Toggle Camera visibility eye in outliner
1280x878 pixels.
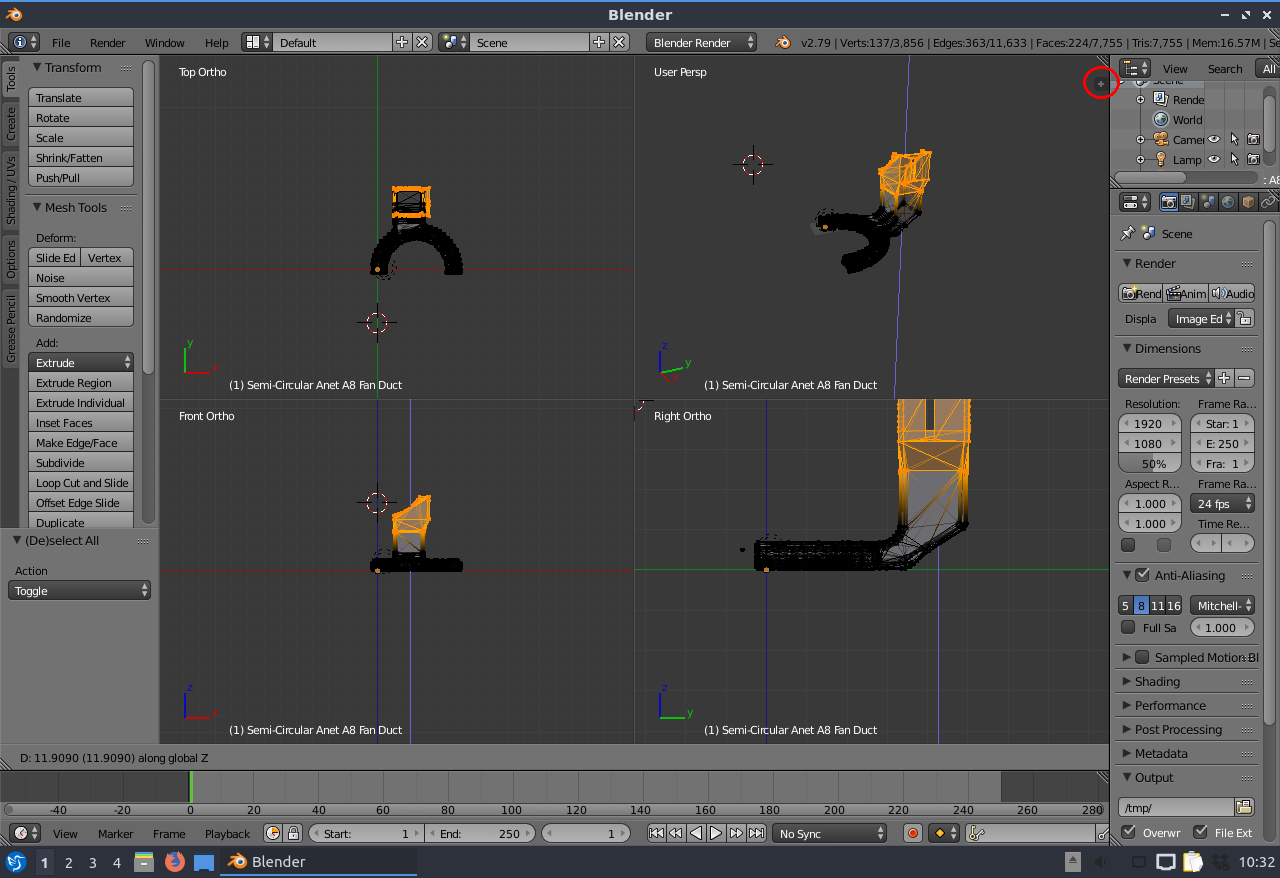point(1214,140)
